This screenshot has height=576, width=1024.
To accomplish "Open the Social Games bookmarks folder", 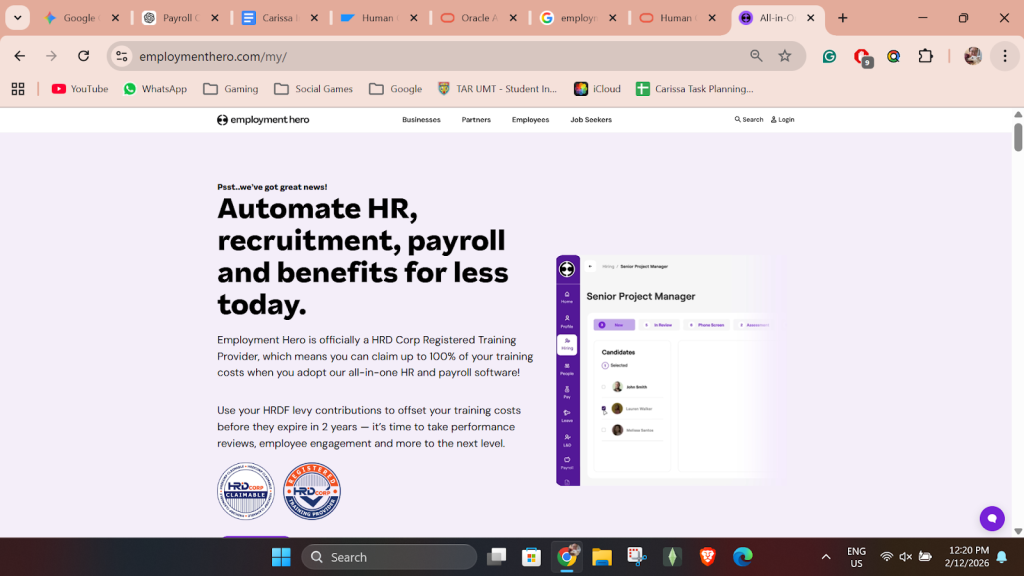I will [x=313, y=89].
